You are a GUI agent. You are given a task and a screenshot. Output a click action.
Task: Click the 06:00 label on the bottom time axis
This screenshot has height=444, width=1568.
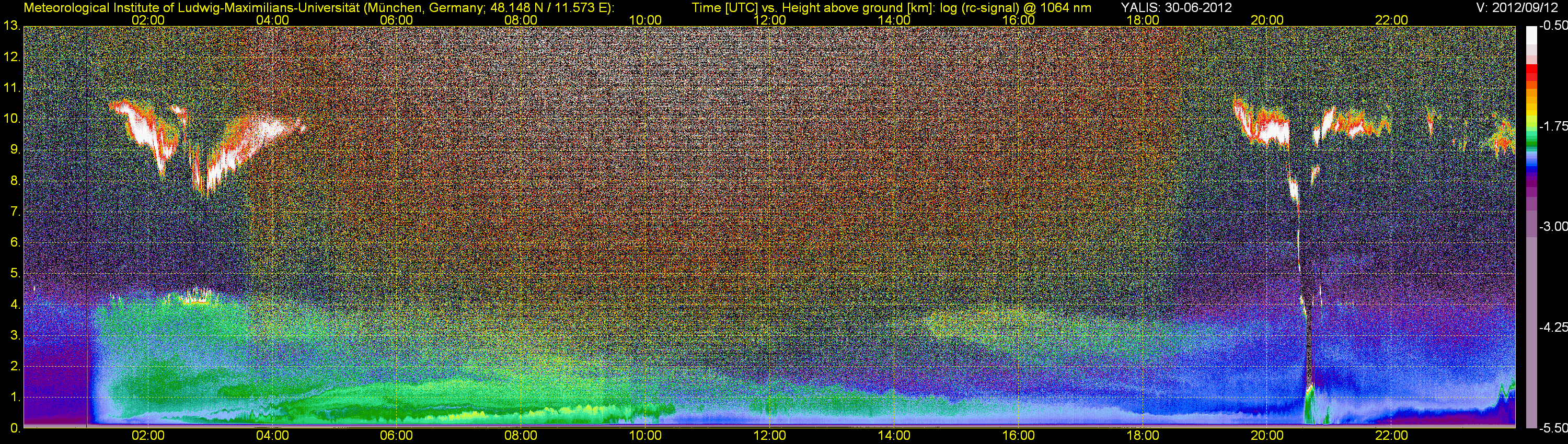click(x=396, y=436)
